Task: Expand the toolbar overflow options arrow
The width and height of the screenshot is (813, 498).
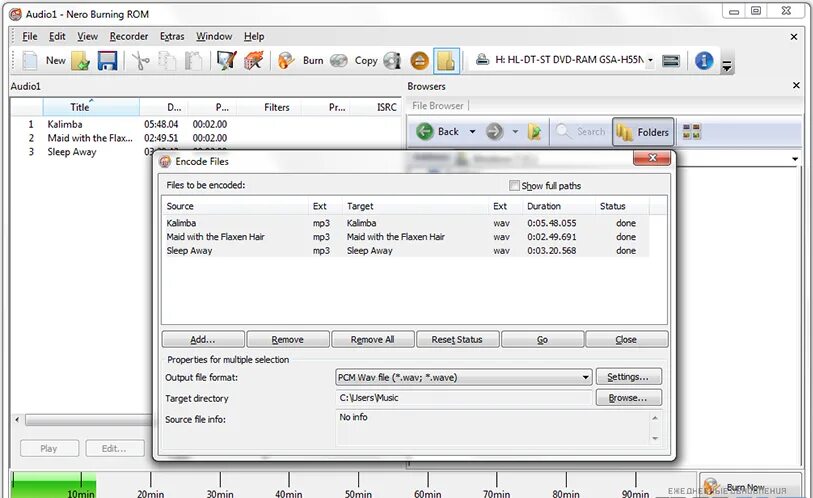Action: tap(727, 66)
